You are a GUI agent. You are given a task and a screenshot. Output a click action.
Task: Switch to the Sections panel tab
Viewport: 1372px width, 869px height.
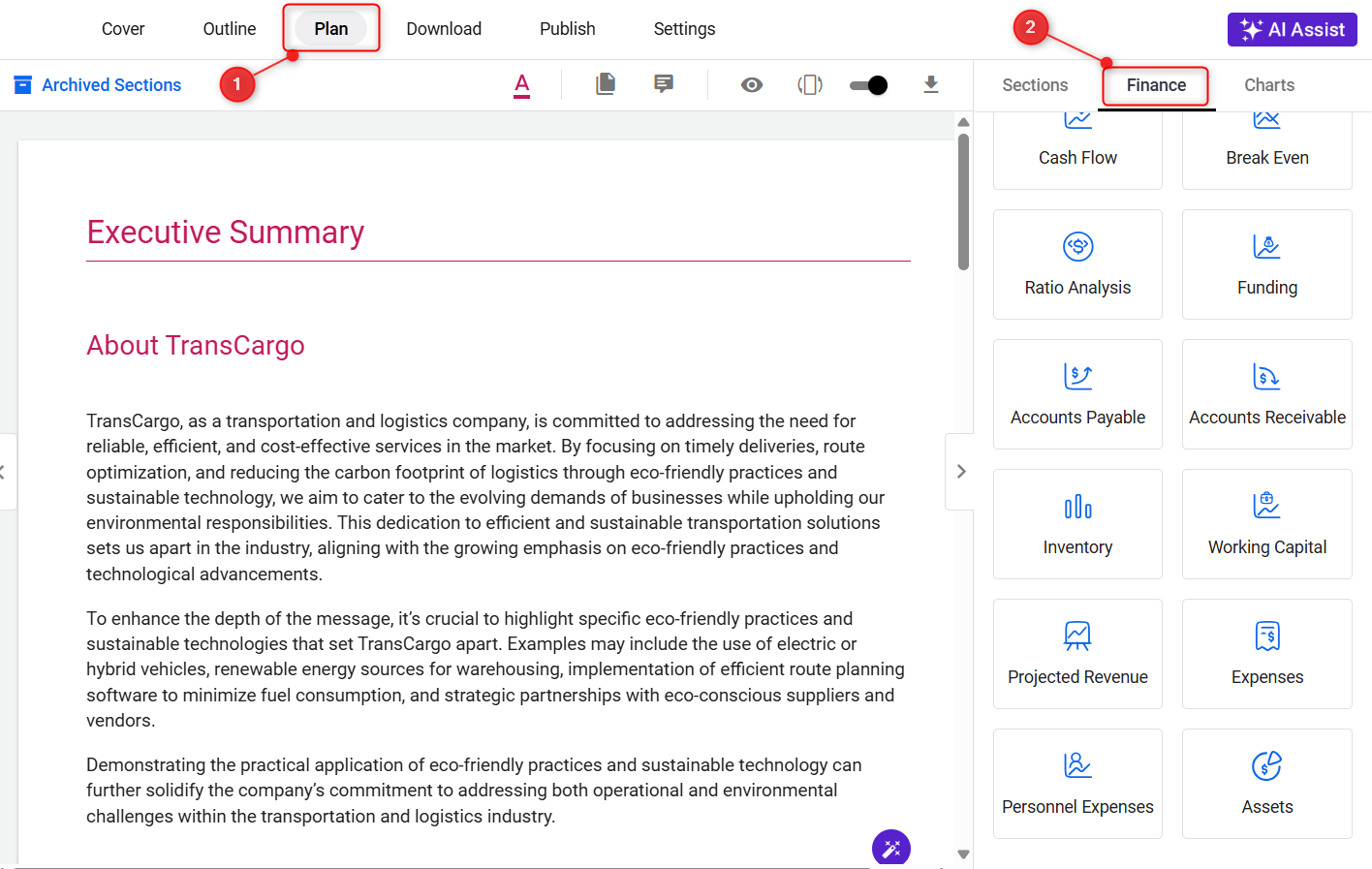pyautogui.click(x=1035, y=85)
